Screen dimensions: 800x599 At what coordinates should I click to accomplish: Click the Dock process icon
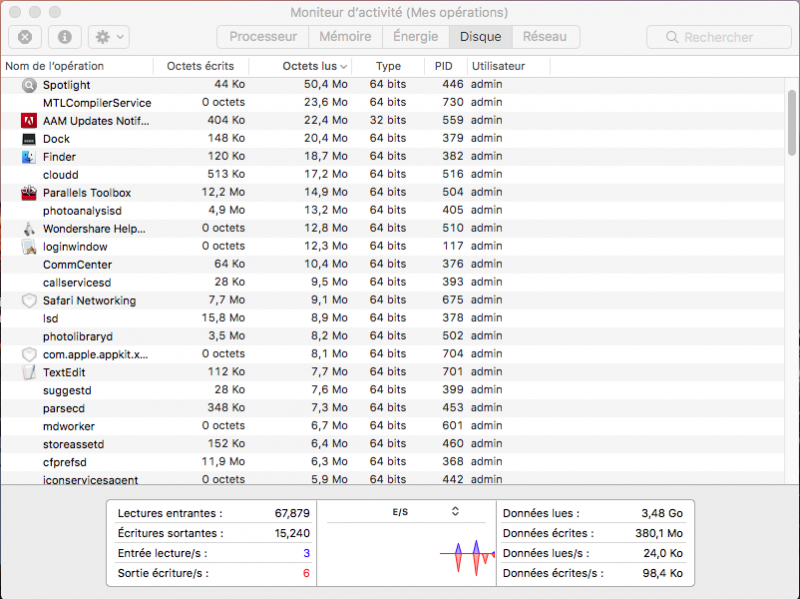point(29,139)
